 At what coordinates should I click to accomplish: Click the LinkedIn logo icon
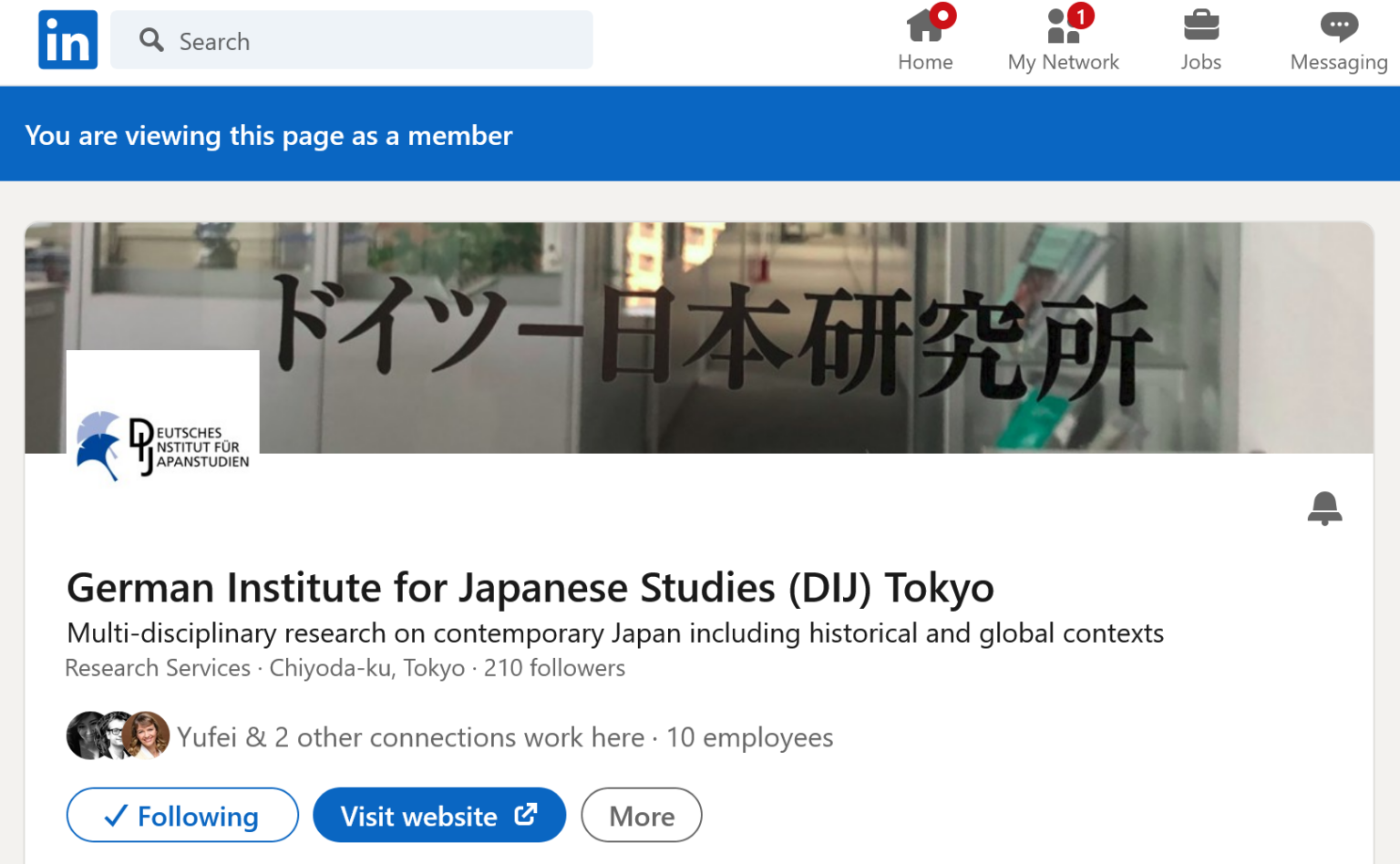click(x=67, y=40)
